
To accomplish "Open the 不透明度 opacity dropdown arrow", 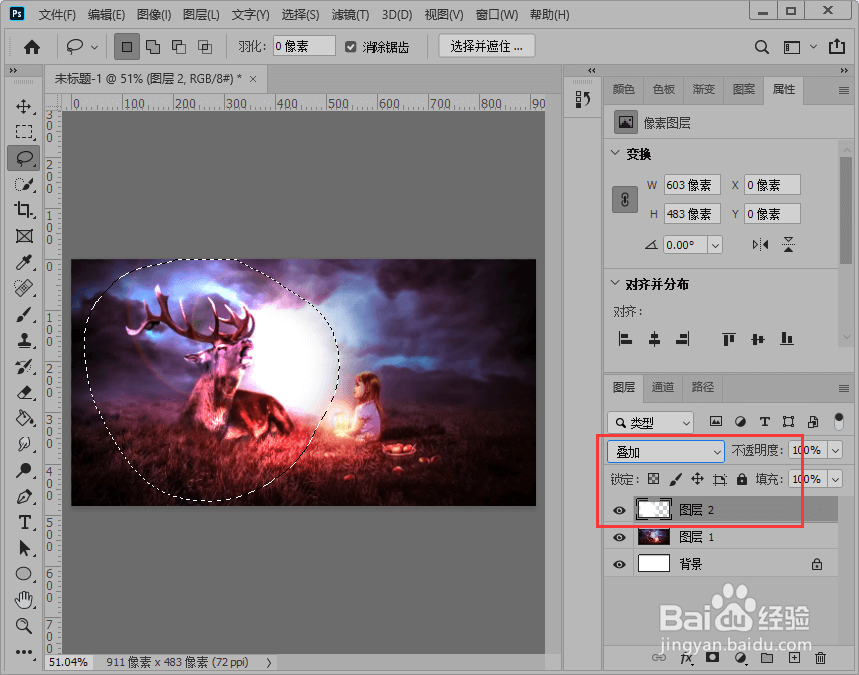I will point(835,450).
